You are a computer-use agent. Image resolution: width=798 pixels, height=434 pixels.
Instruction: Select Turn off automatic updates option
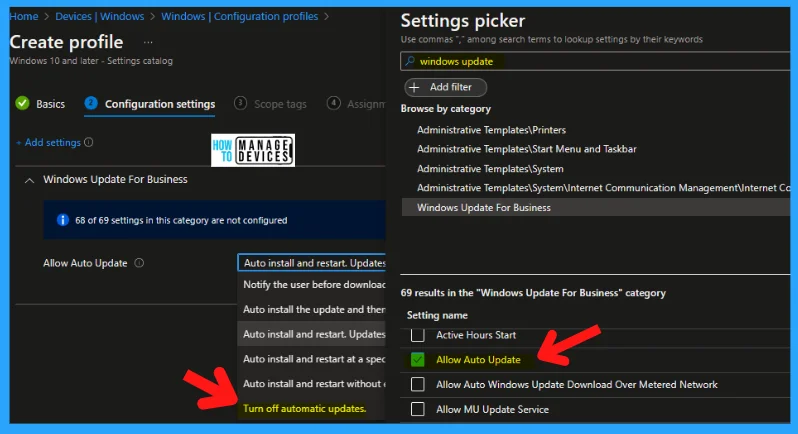pyautogui.click(x=304, y=409)
